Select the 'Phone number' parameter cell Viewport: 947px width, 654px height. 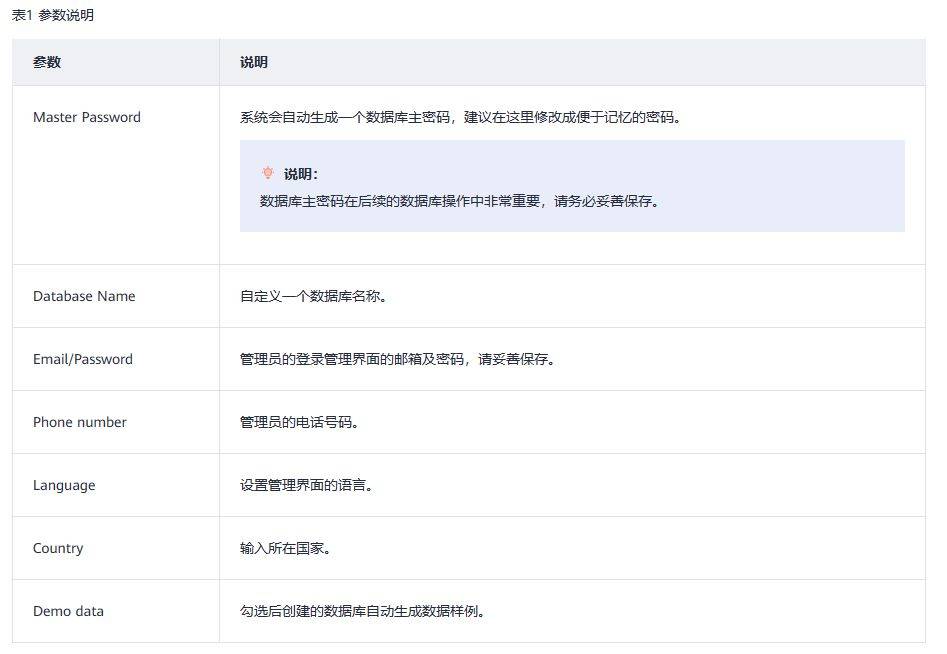(80, 422)
